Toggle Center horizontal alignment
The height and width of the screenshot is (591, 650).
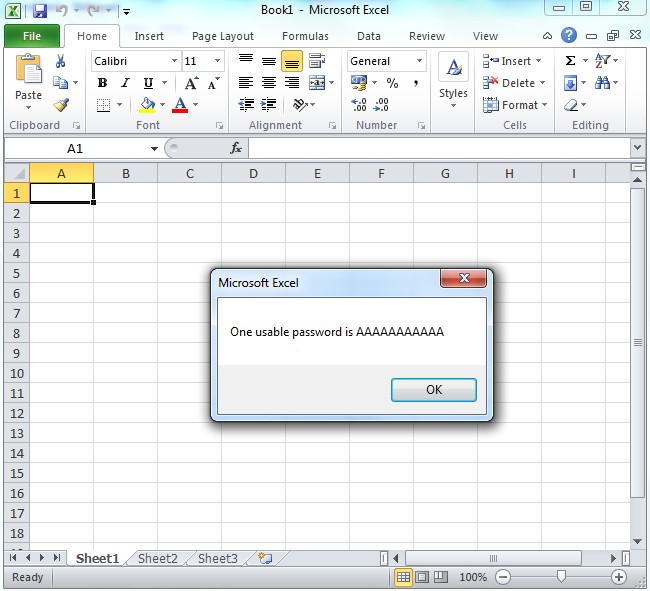(x=269, y=83)
